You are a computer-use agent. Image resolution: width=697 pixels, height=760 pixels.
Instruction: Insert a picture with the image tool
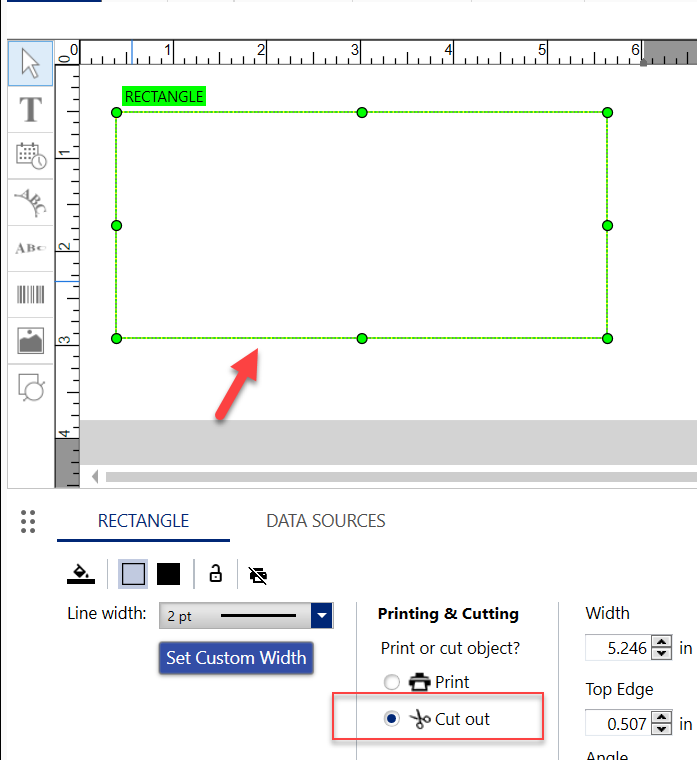click(x=30, y=341)
